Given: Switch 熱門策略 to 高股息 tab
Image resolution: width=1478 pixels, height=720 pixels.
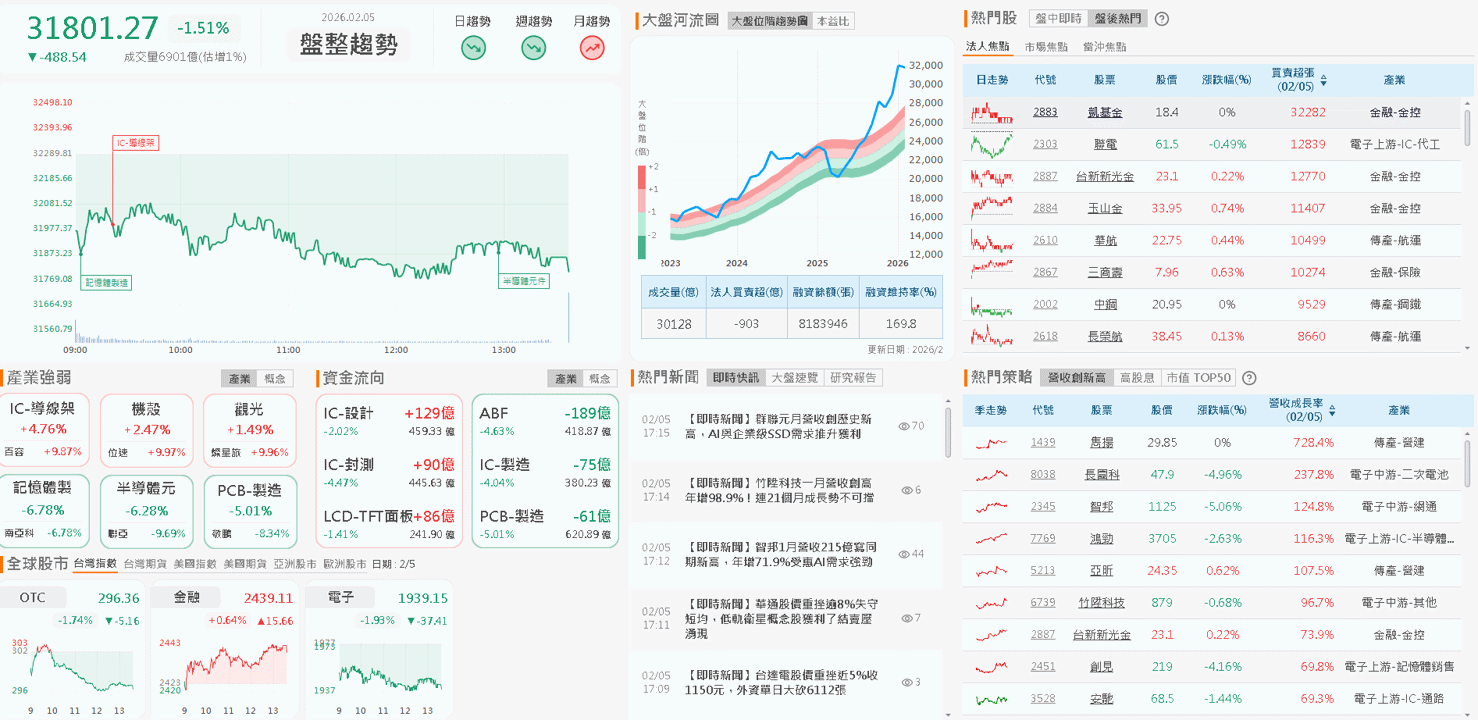Looking at the screenshot, I should click(1136, 378).
